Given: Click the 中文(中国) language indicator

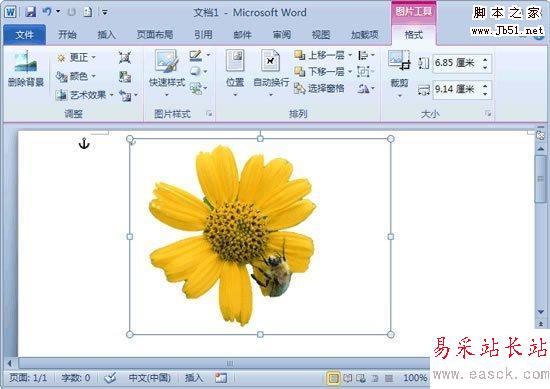Looking at the screenshot, I should (x=149, y=378).
